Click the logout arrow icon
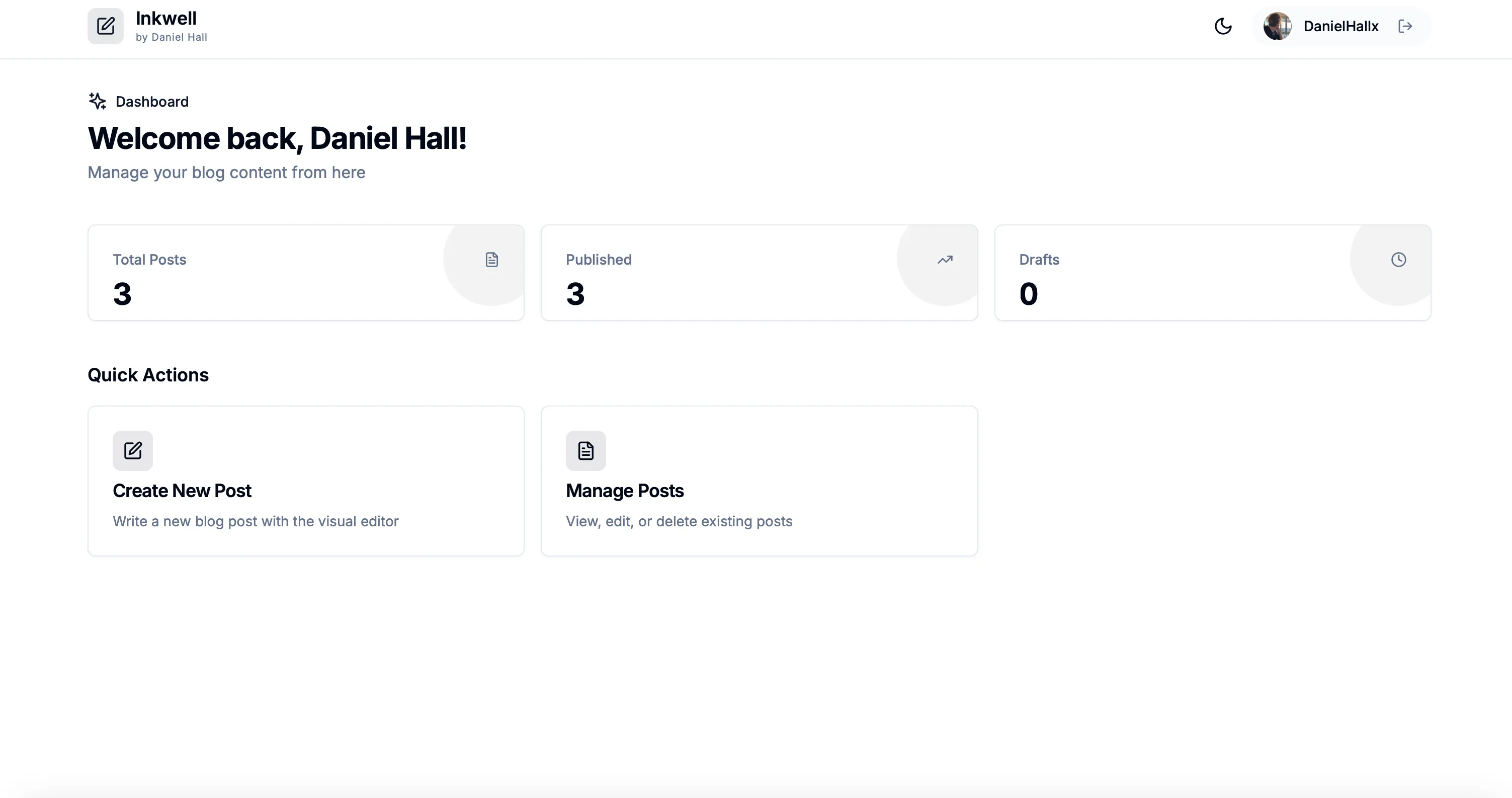Screen dimensions: 1512x798 (1406, 26)
